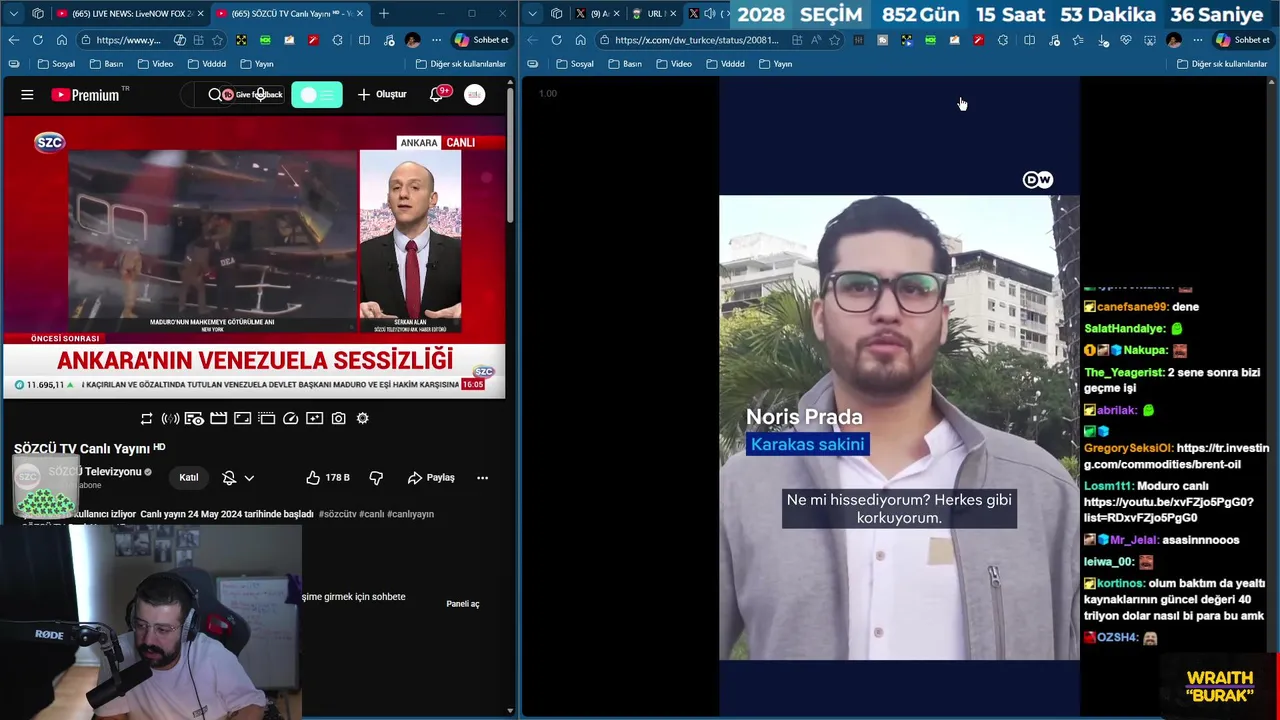Open the three-dot more actions menu
1280x720 pixels.
coord(482,478)
